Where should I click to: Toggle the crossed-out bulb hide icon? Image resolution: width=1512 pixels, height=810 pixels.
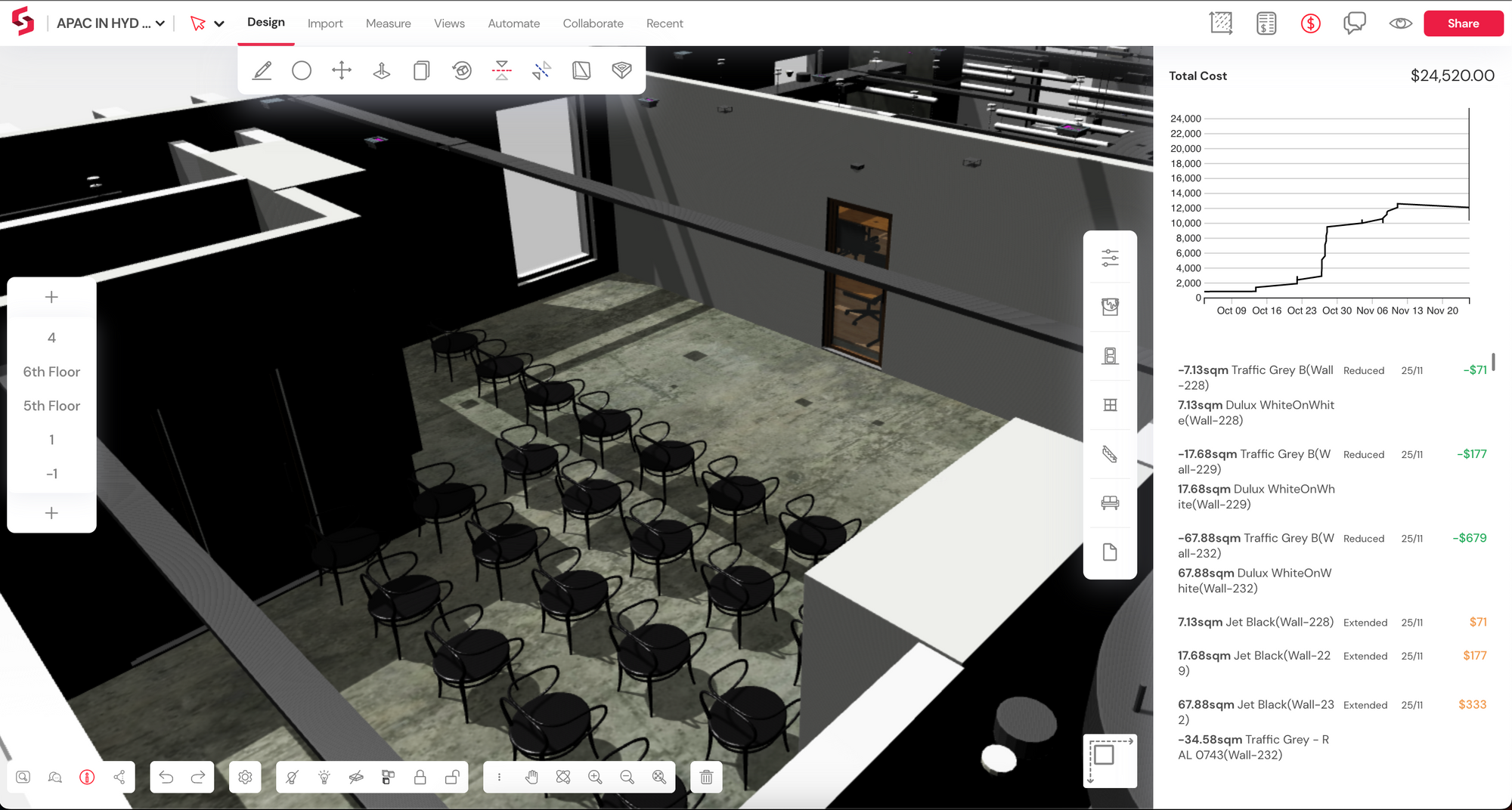click(x=292, y=777)
